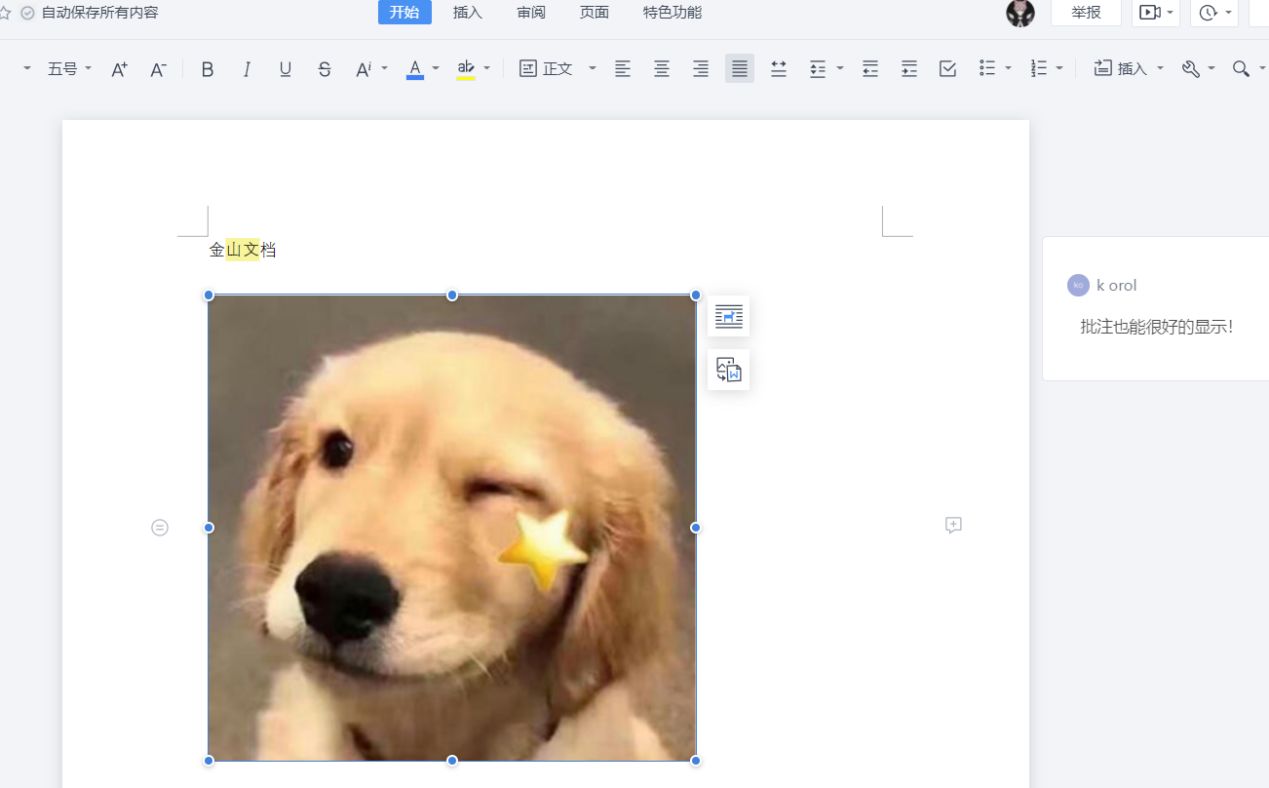Screen dimensions: 1269x788
Task: Increase paragraph indent
Action: [909, 69]
